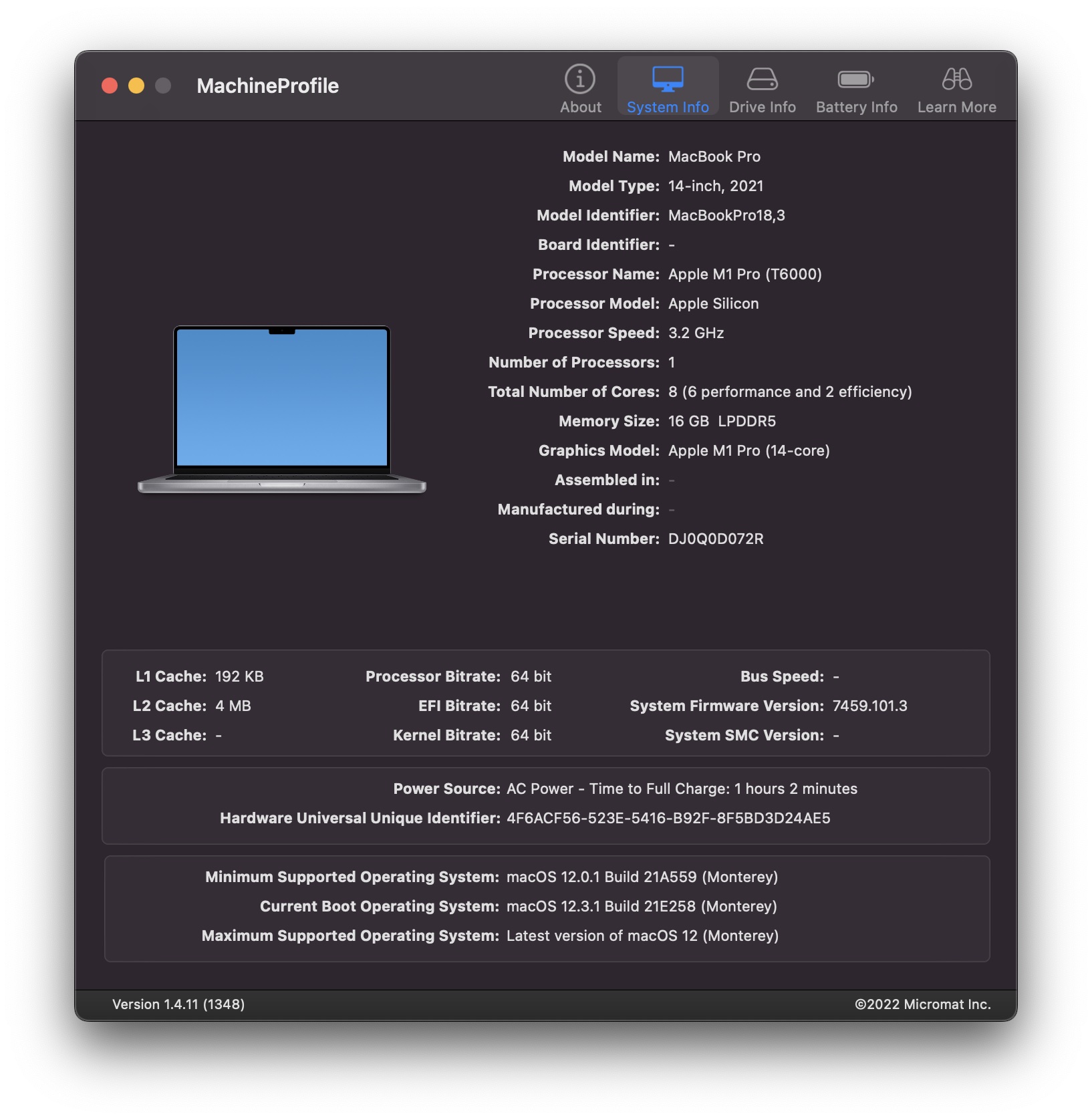Minimize the window with the yellow button
The image size is (1092, 1120).
pos(136,86)
